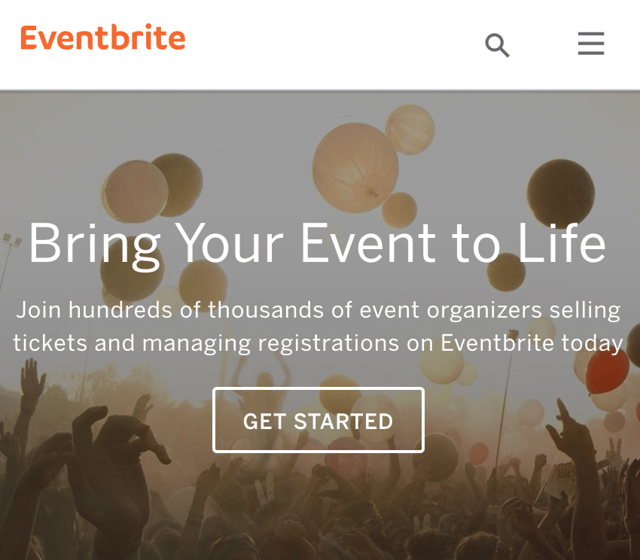Click the word "Bring" in the headline
Screen dimensions: 640x560
[x=94, y=243]
